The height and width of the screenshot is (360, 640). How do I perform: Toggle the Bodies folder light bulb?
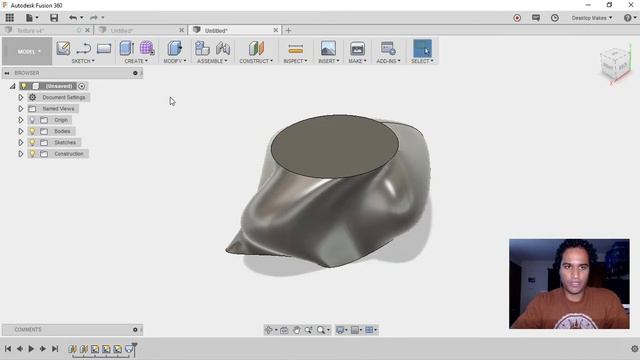tap(32, 131)
